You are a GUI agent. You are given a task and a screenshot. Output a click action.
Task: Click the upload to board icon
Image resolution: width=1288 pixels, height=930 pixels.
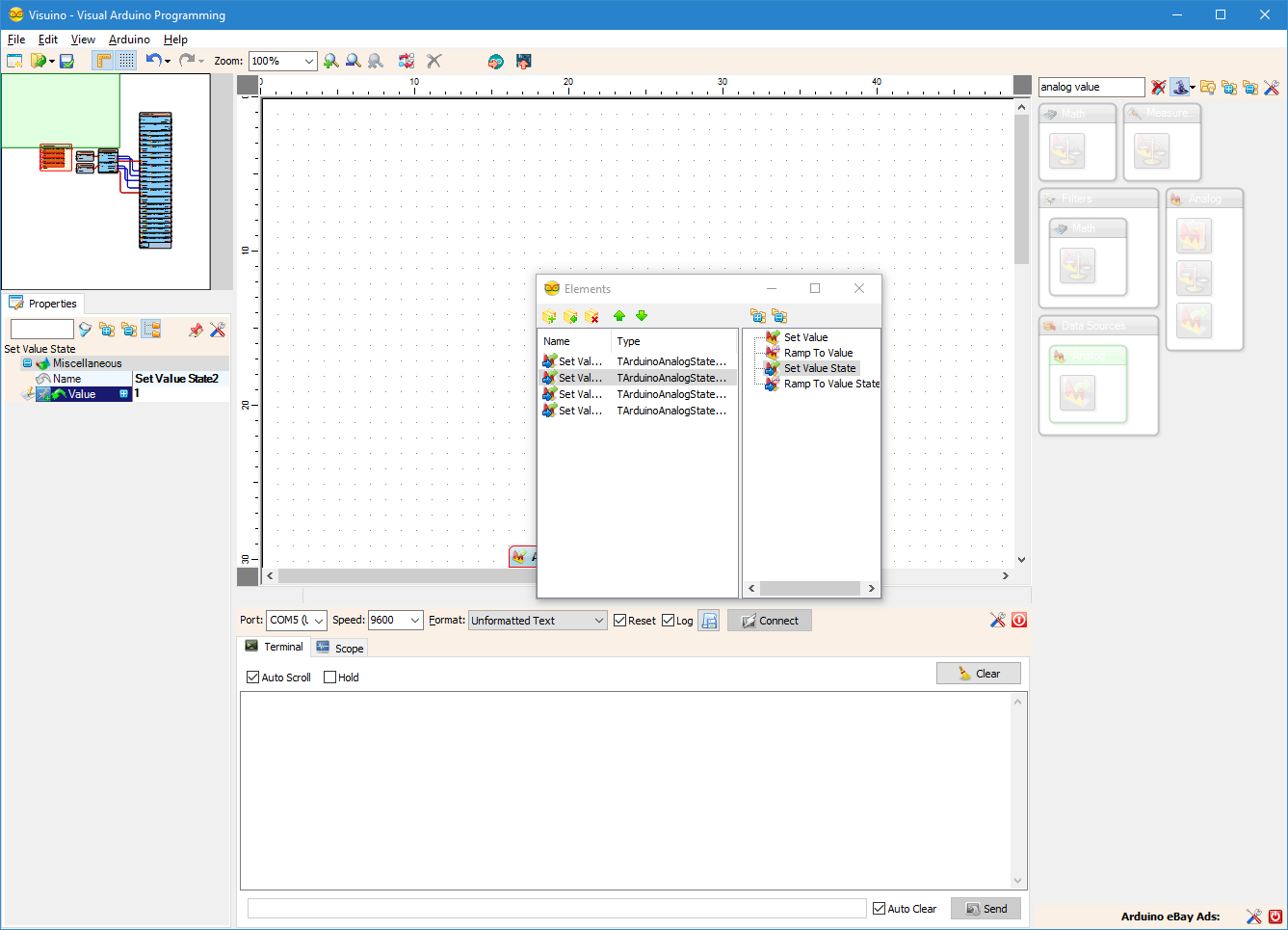click(x=524, y=61)
